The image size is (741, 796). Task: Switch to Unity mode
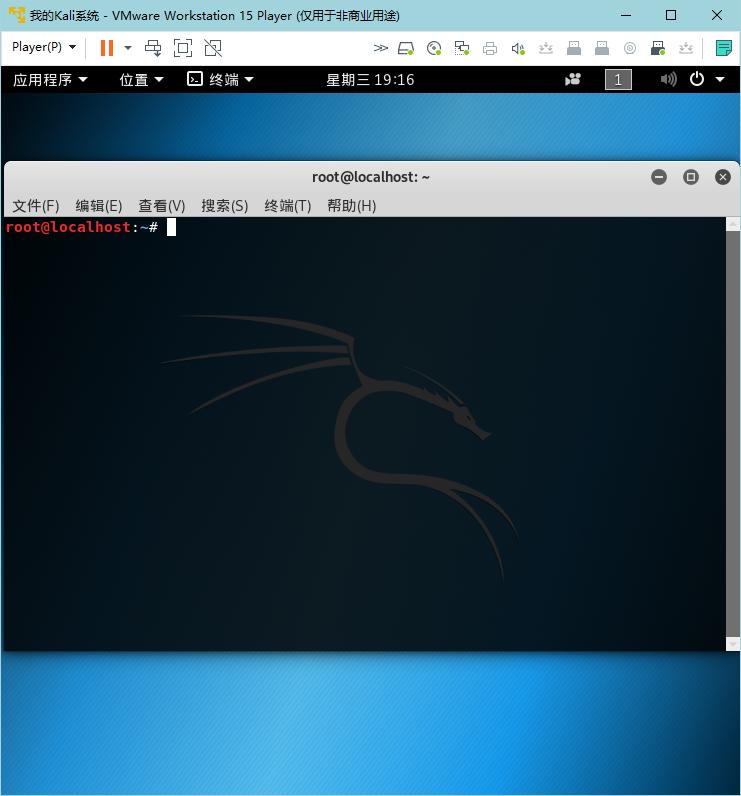213,48
